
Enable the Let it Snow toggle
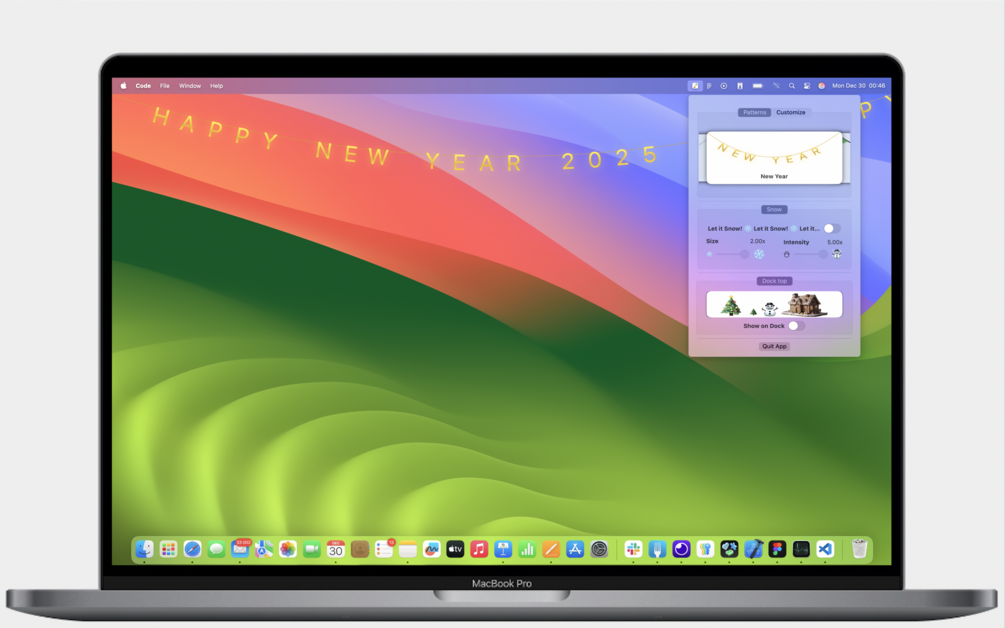point(831,228)
